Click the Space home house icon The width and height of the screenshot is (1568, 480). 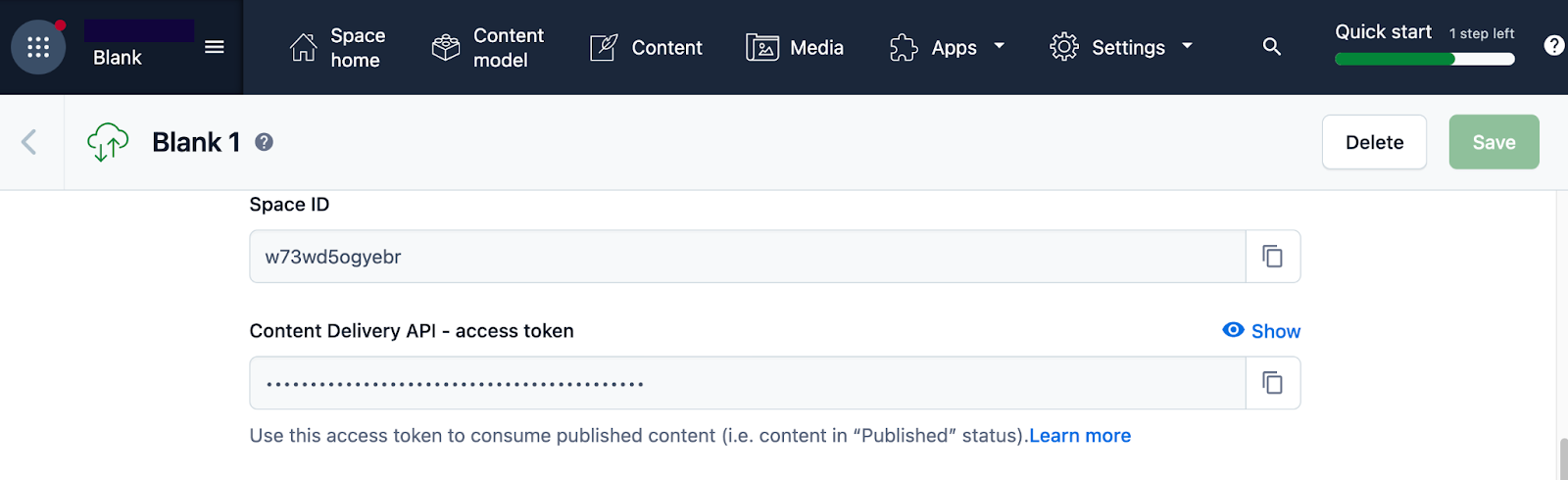[x=304, y=47]
